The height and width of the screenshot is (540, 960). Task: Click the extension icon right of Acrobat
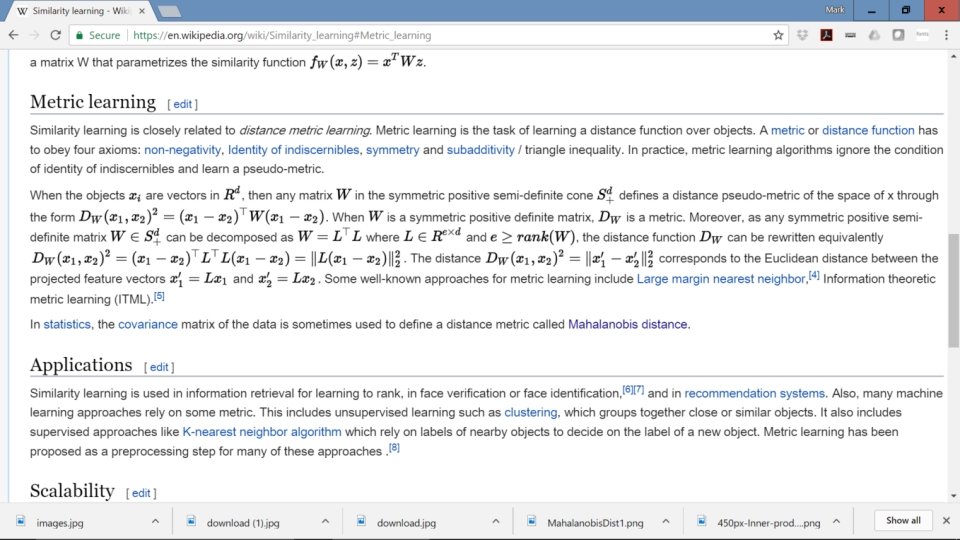click(850, 36)
